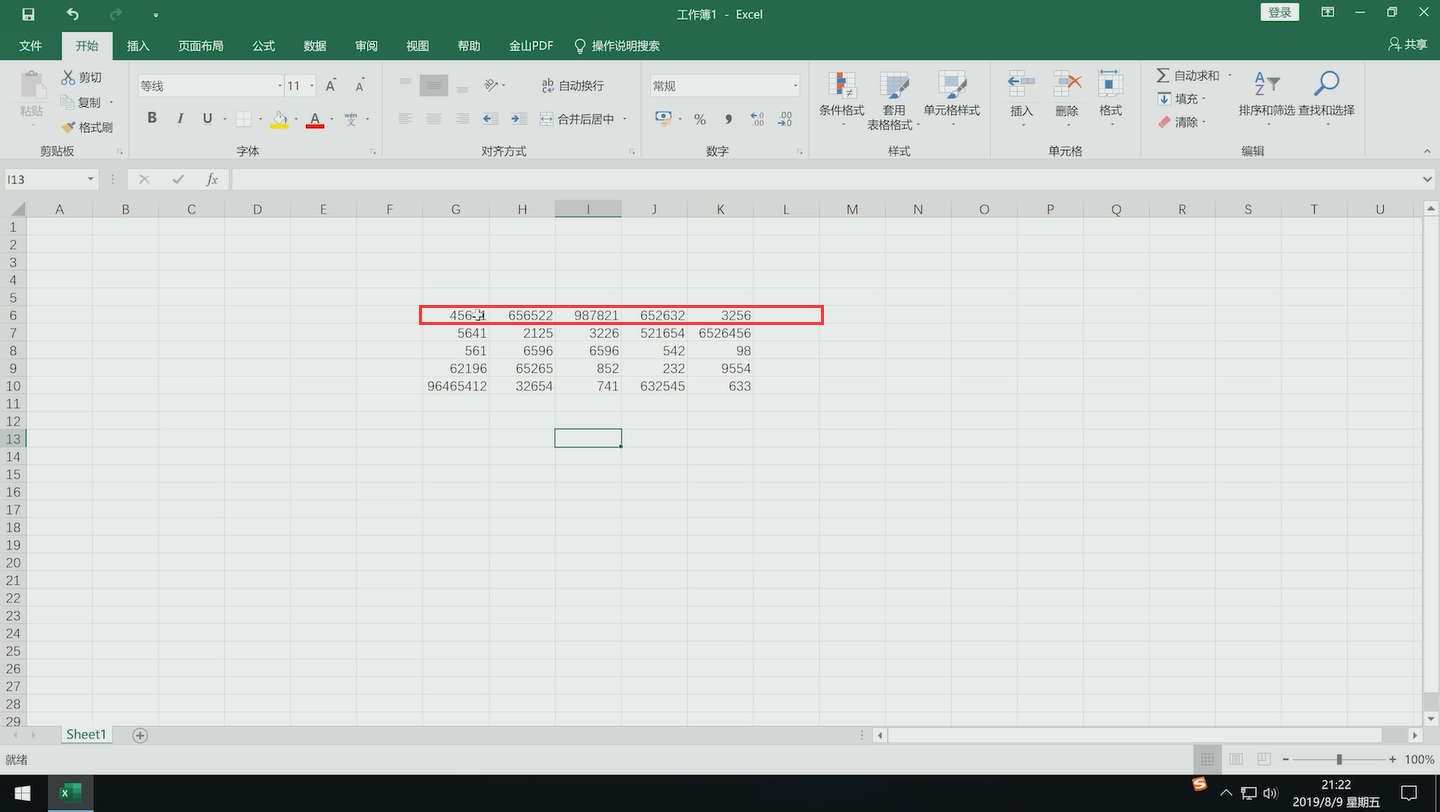Increase the indent
The width and height of the screenshot is (1440, 812).
point(517,118)
